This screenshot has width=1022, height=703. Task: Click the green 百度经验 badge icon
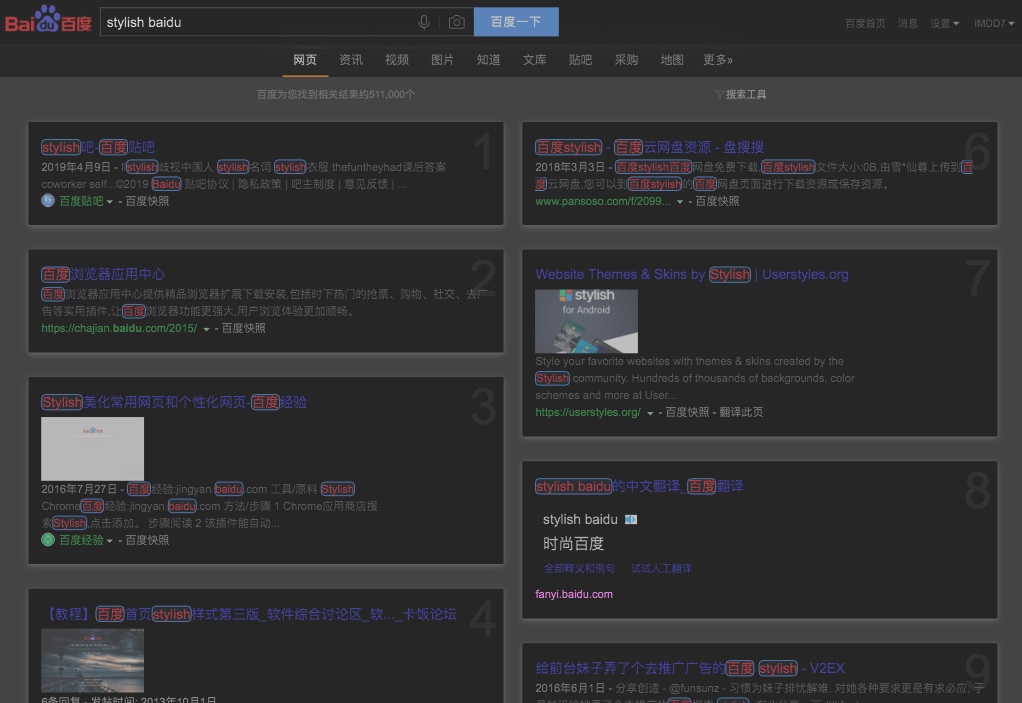click(47, 538)
